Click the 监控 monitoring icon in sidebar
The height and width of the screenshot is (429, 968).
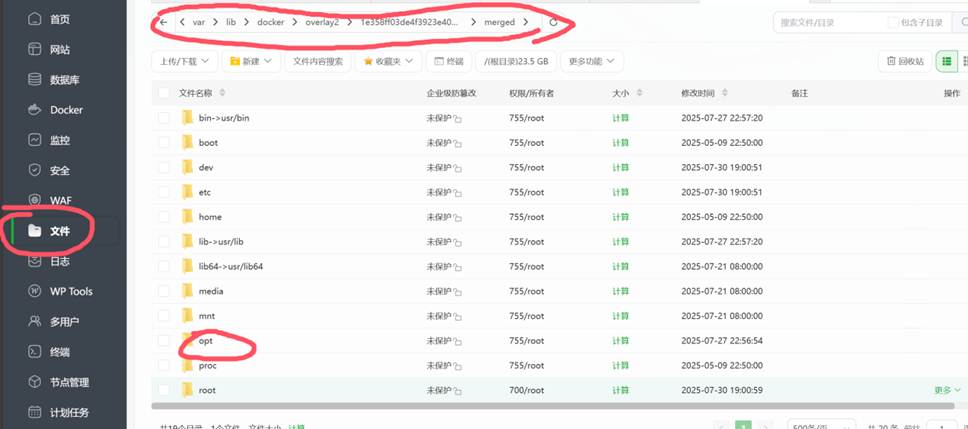pos(35,141)
